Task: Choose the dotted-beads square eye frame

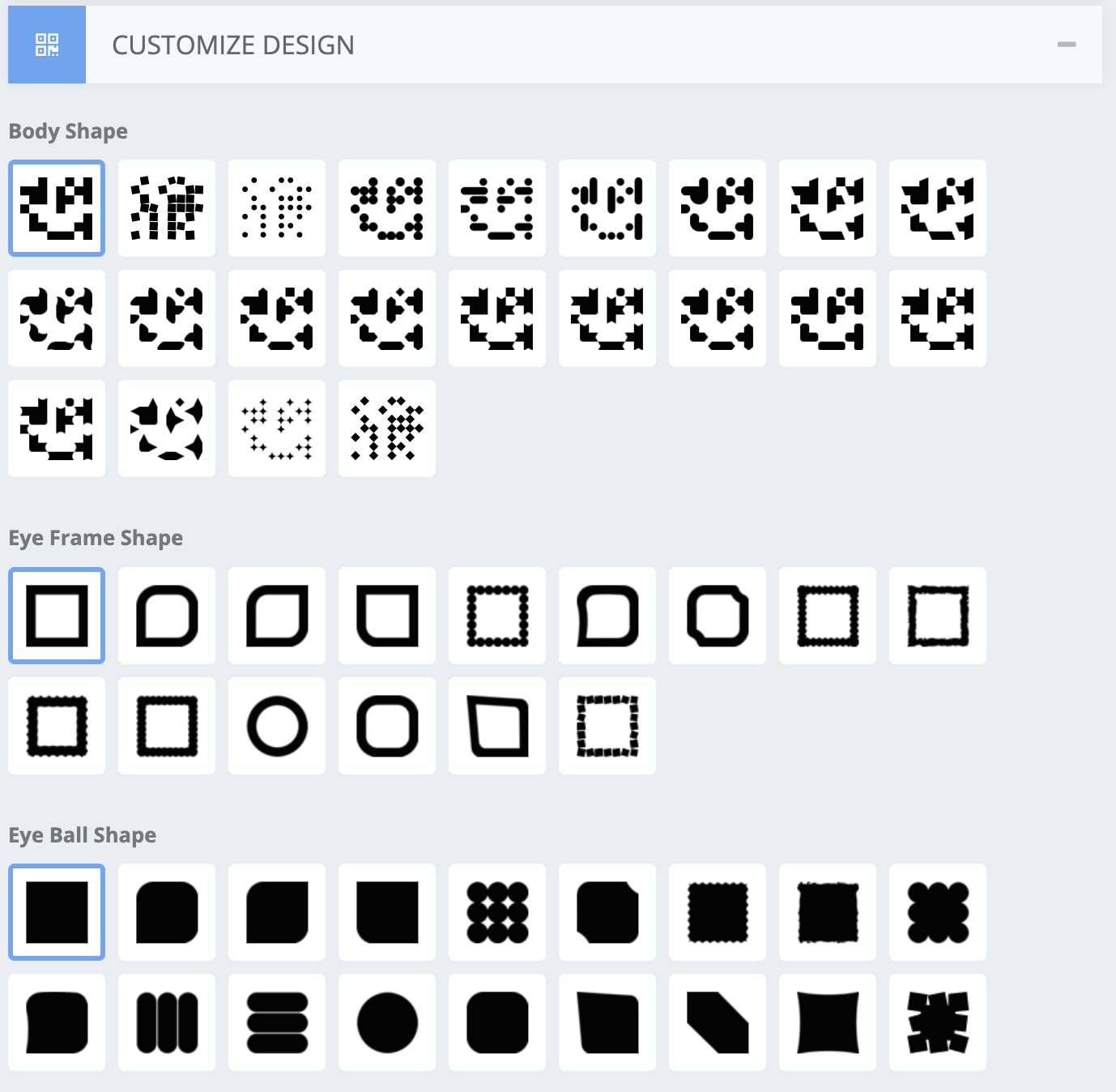Action: coord(497,616)
